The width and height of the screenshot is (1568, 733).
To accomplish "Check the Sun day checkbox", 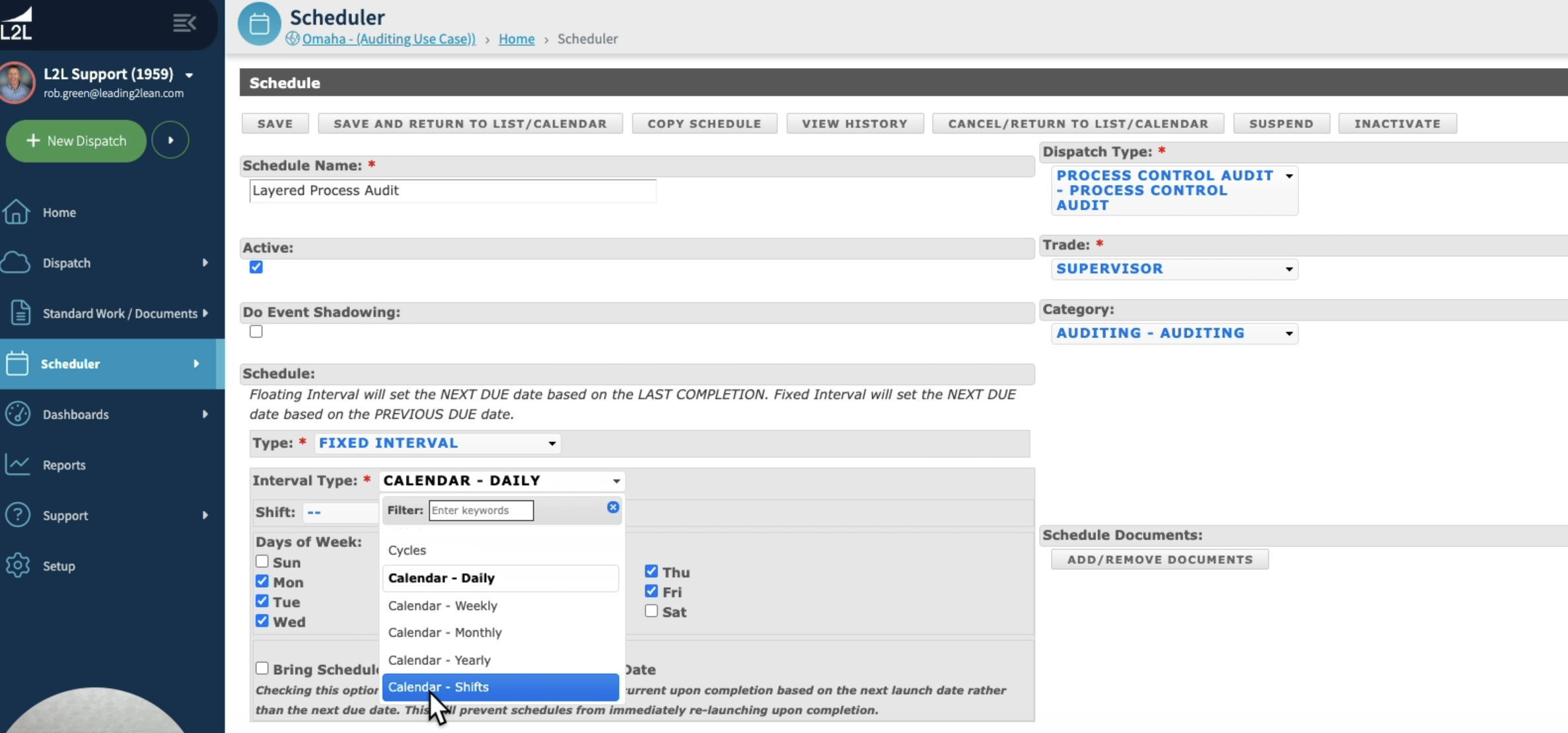I will click(262, 561).
